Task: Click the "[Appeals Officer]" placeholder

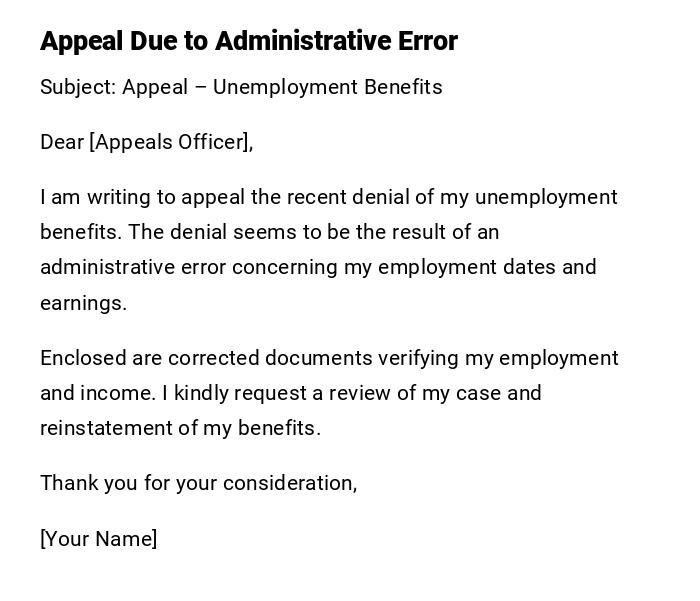Action: (x=170, y=142)
